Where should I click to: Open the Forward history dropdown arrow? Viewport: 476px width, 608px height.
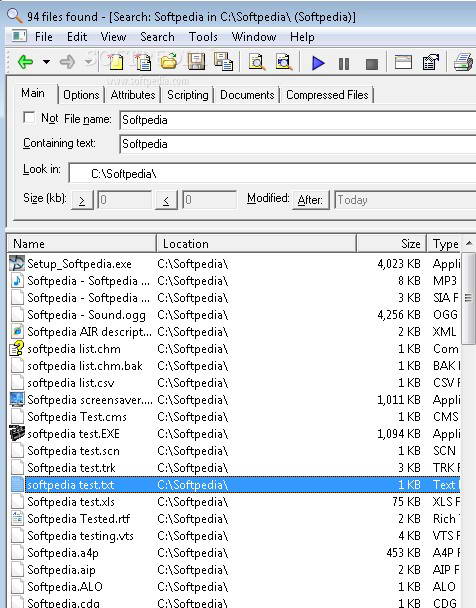click(x=89, y=62)
